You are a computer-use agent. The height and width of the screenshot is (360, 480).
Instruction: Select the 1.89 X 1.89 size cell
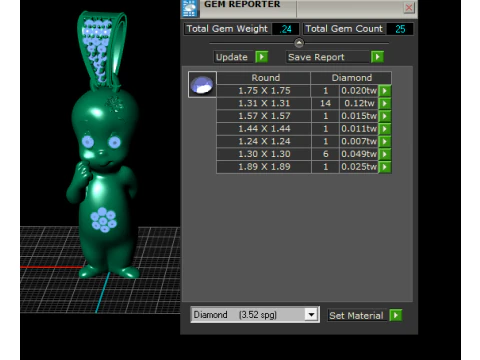[x=264, y=167]
